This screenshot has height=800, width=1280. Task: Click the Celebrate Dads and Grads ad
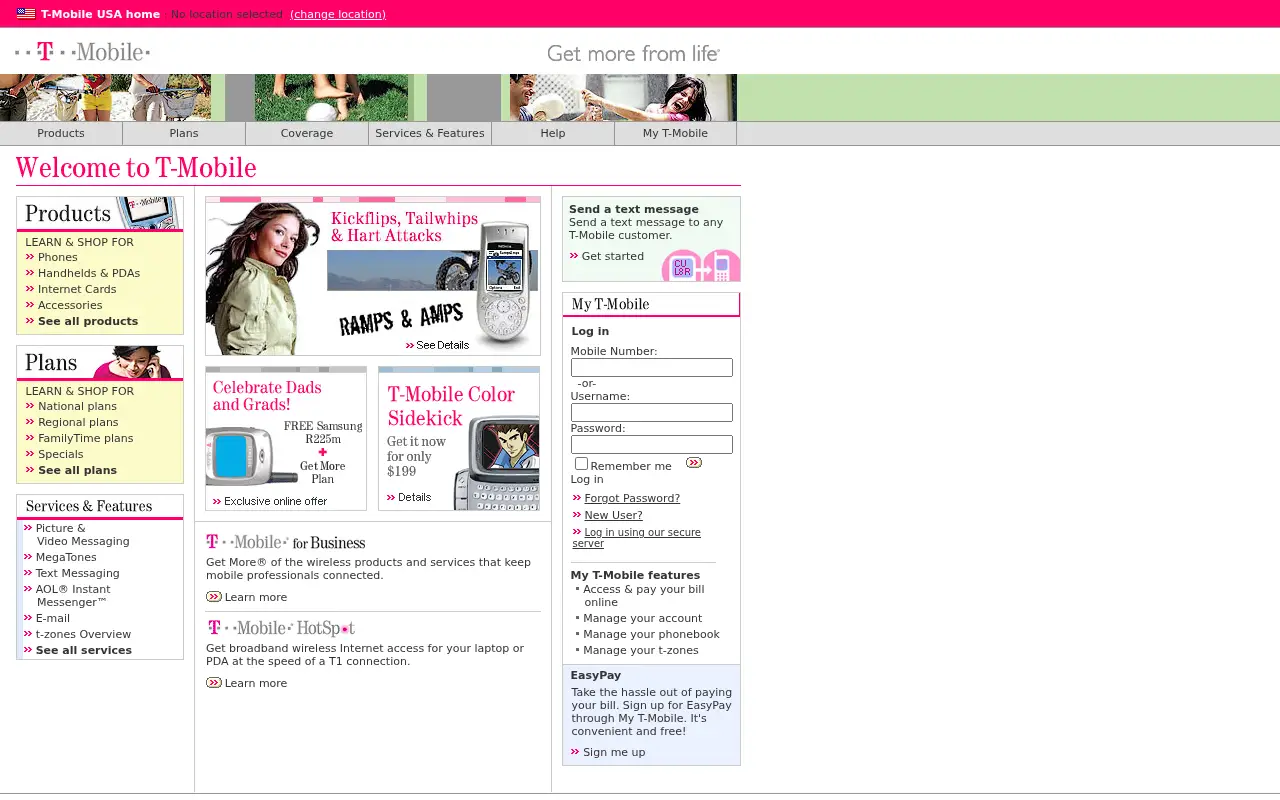coord(286,438)
